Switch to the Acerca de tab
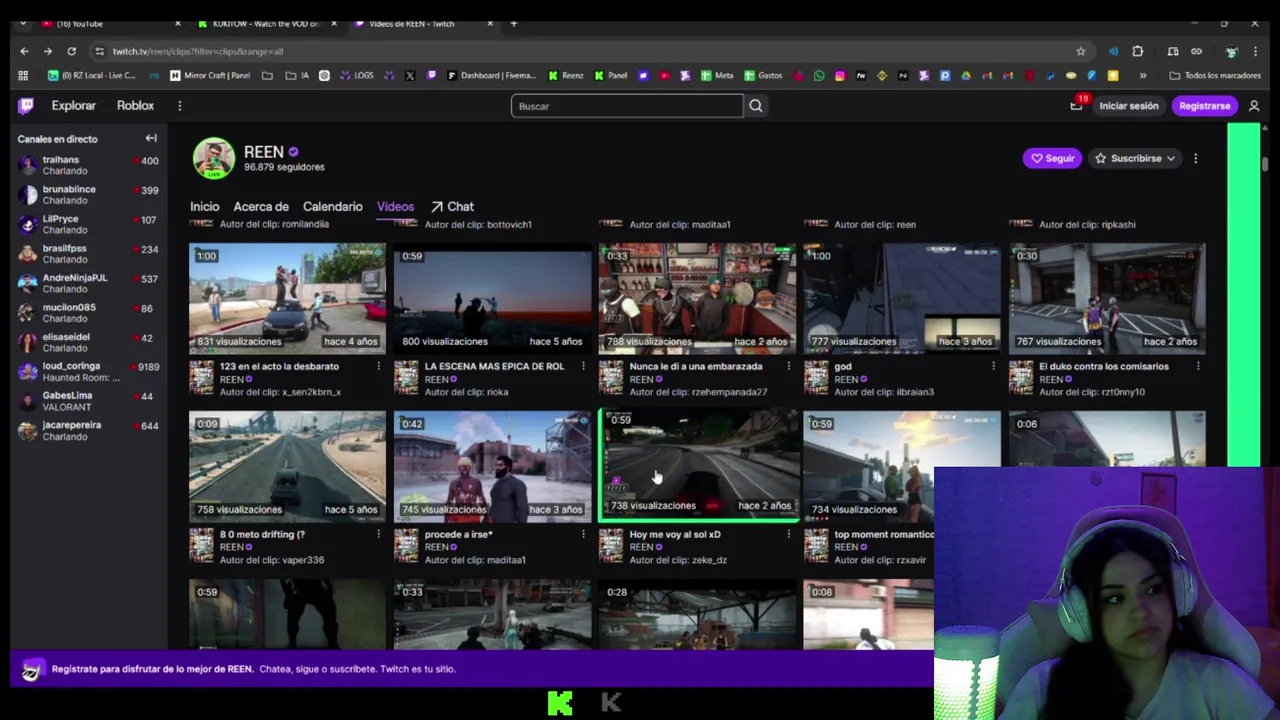Image resolution: width=1280 pixels, height=720 pixels. coord(261,206)
